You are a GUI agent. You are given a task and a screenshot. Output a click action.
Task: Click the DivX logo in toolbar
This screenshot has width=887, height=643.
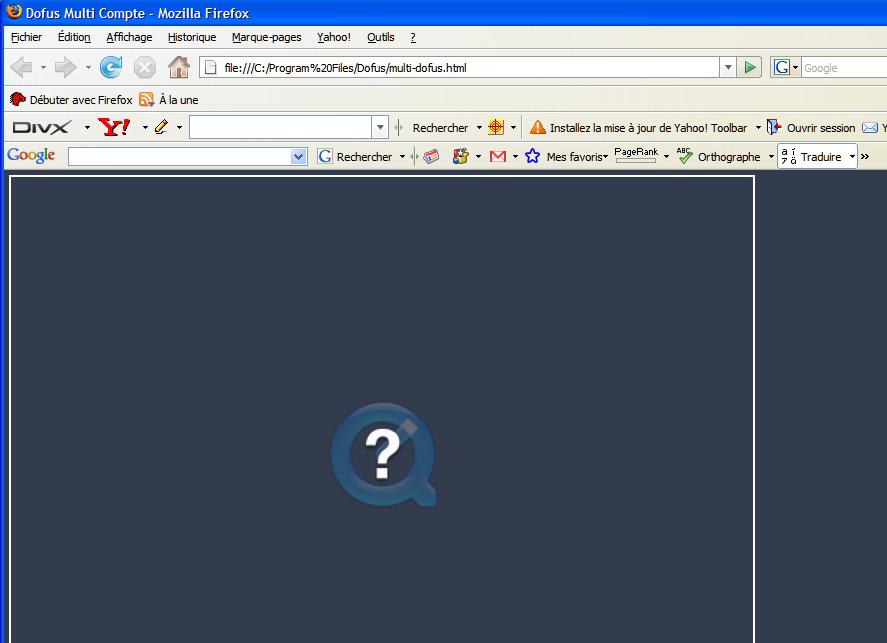pyautogui.click(x=41, y=128)
